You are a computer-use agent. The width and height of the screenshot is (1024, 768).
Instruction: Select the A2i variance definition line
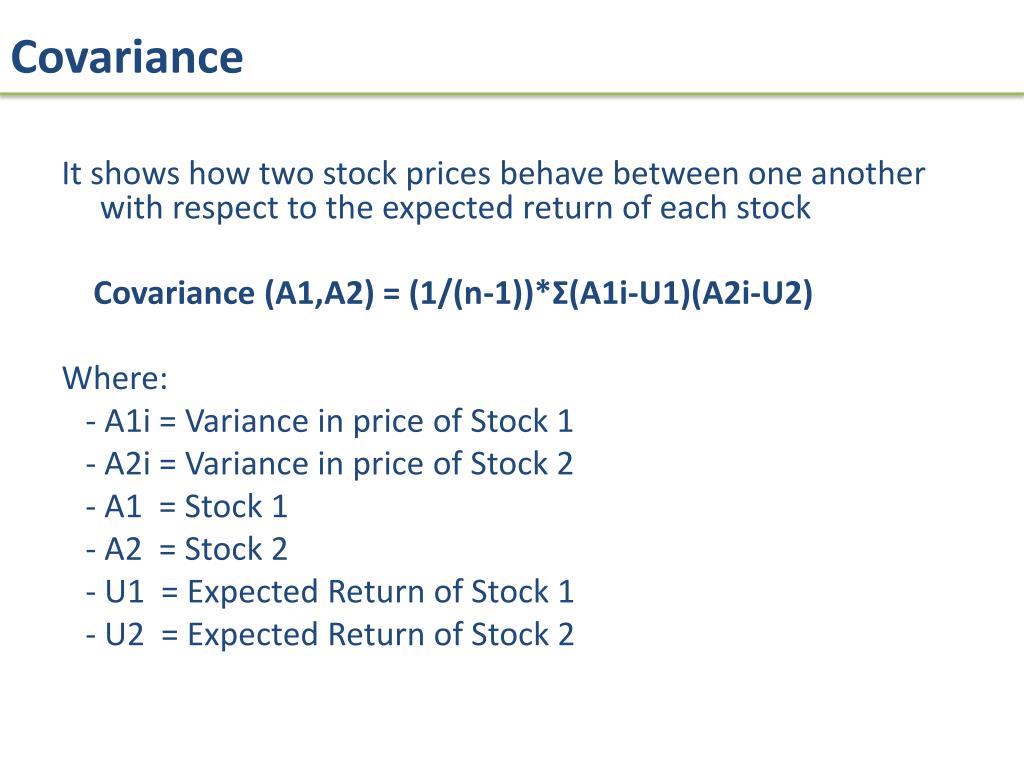click(x=330, y=464)
